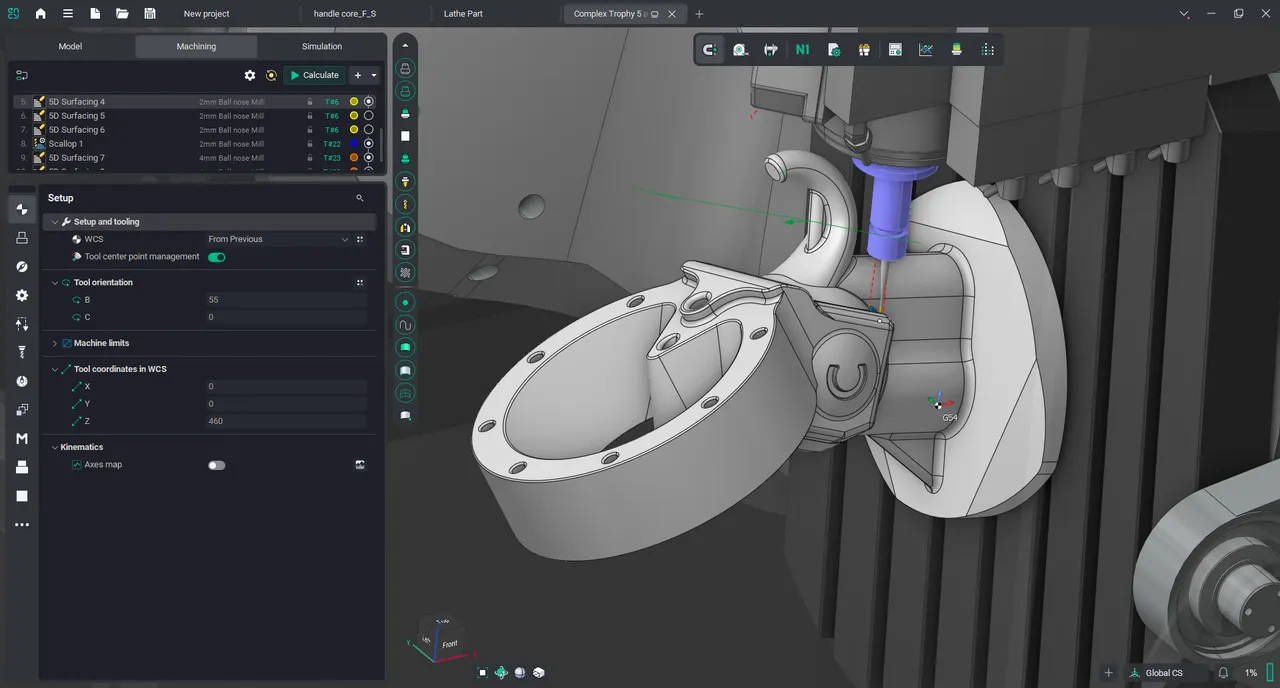This screenshot has height=688, width=1280.
Task: Click the Calculate button
Action: (x=315, y=75)
